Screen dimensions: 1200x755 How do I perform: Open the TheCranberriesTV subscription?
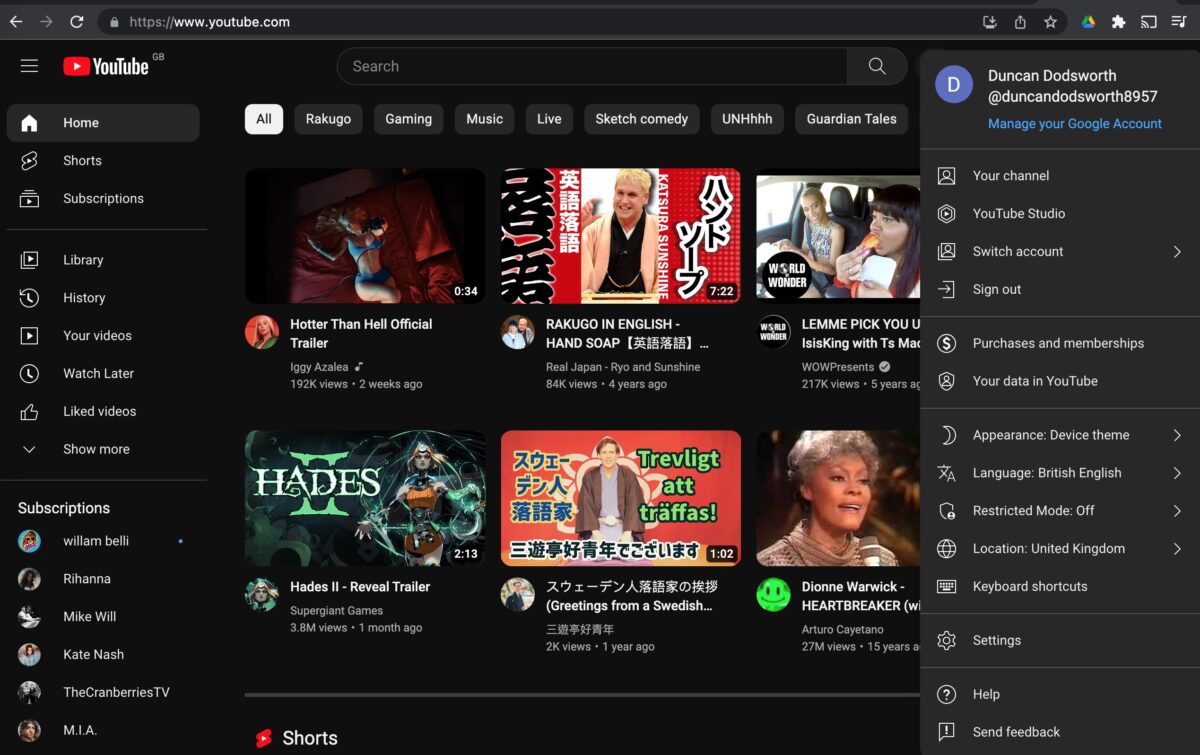click(103, 692)
